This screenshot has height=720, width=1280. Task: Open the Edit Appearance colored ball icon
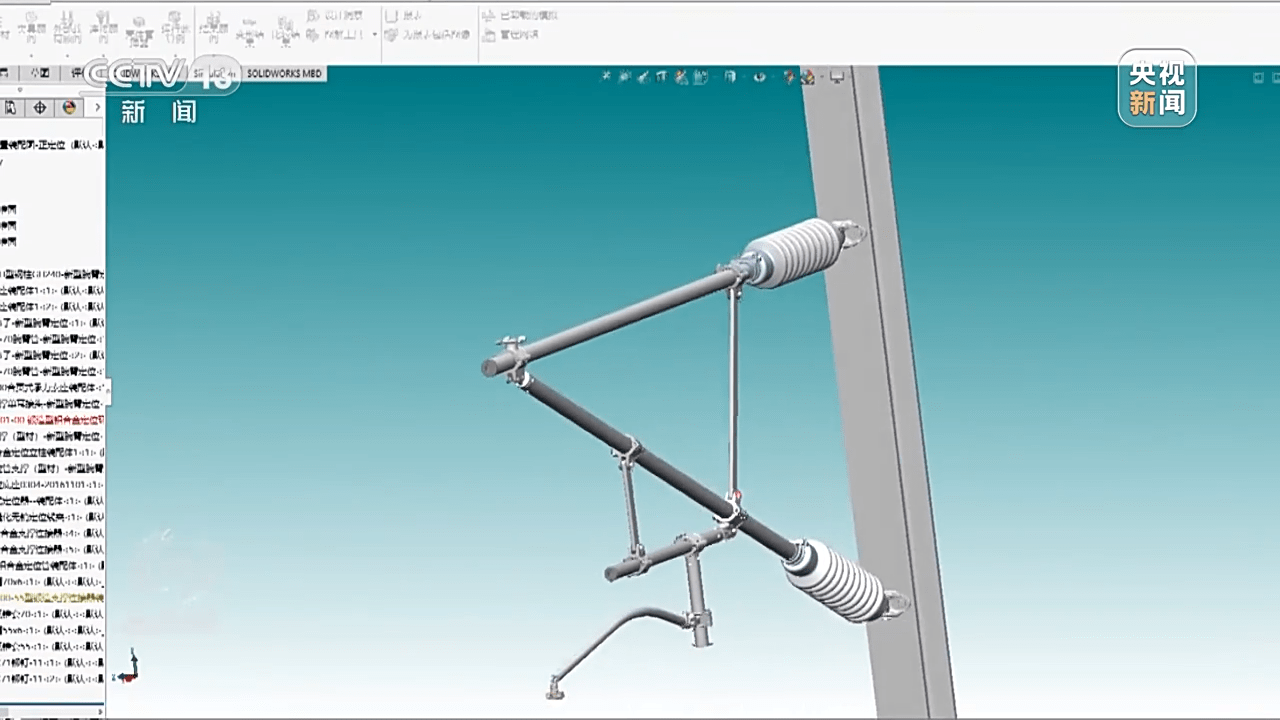pos(790,76)
